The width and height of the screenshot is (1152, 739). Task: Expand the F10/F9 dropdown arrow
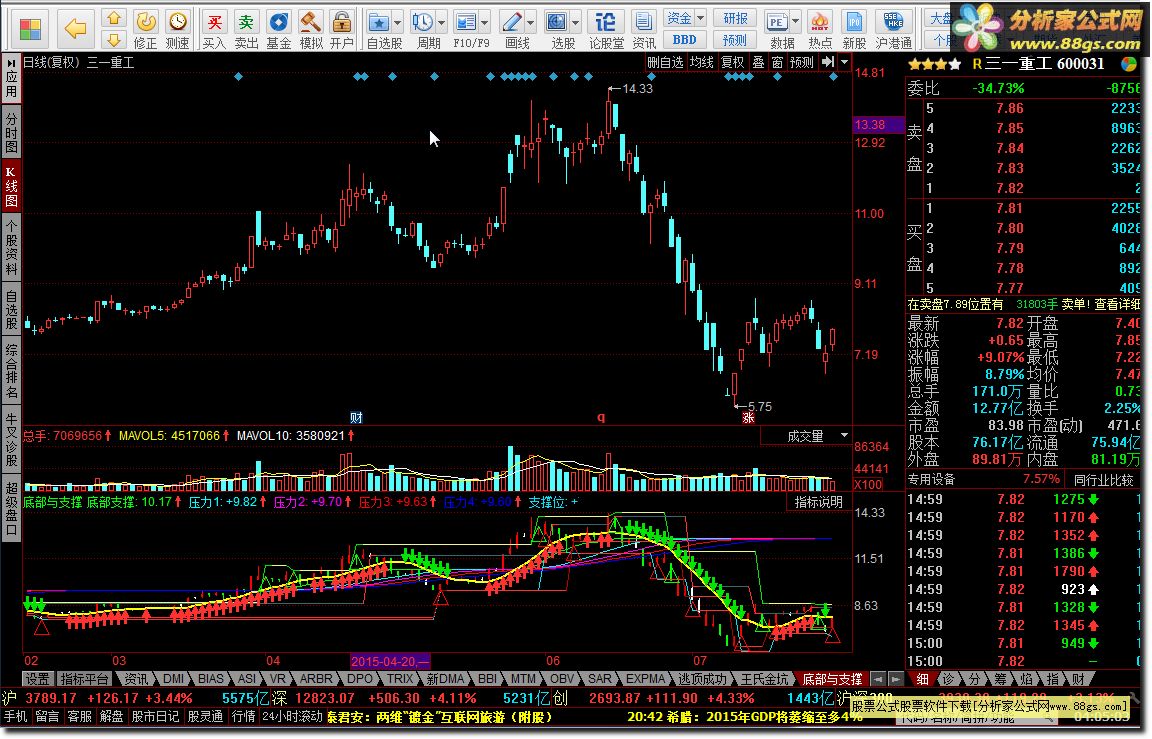pyautogui.click(x=484, y=23)
